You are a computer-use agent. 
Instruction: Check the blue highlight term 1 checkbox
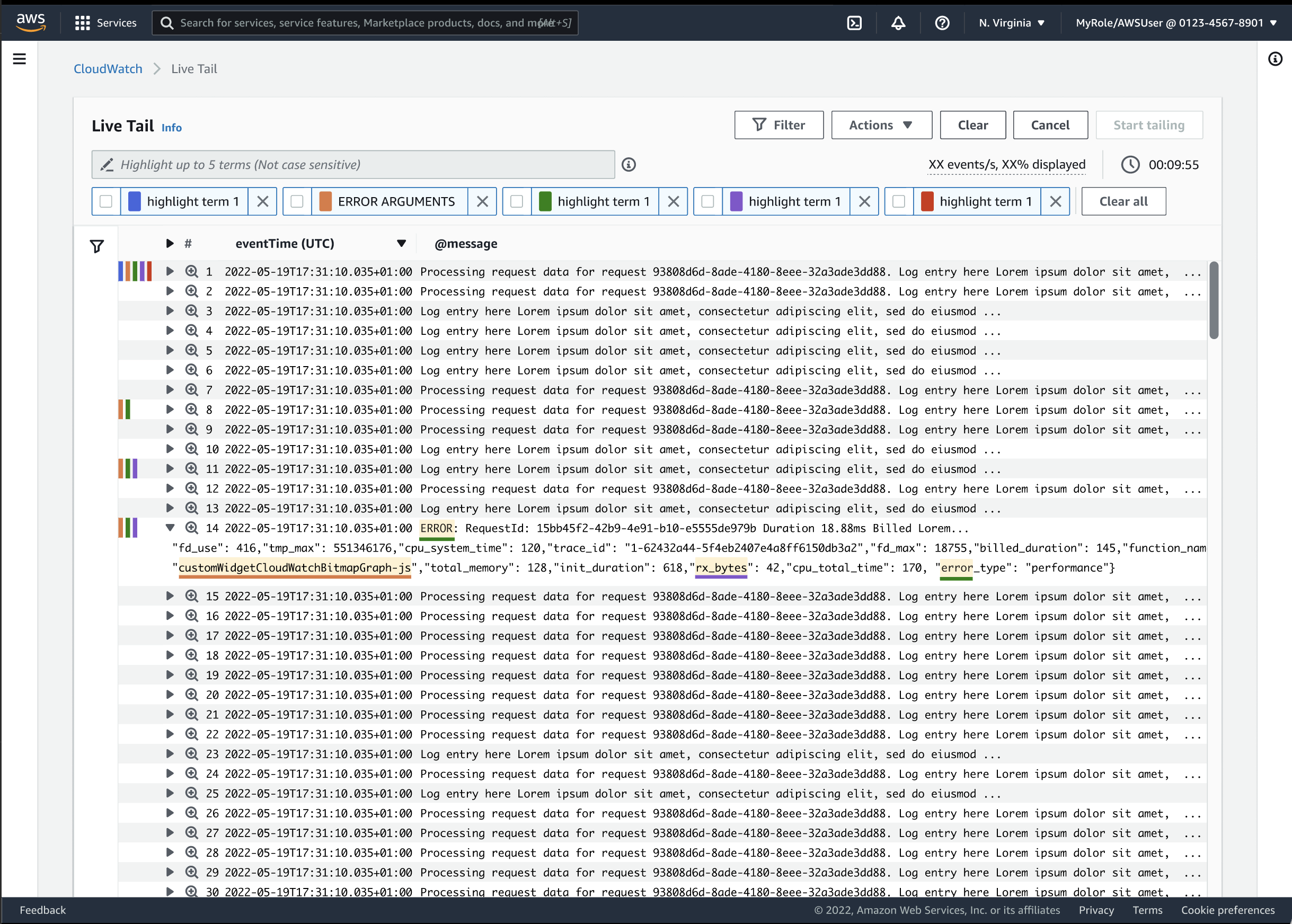[x=106, y=201]
